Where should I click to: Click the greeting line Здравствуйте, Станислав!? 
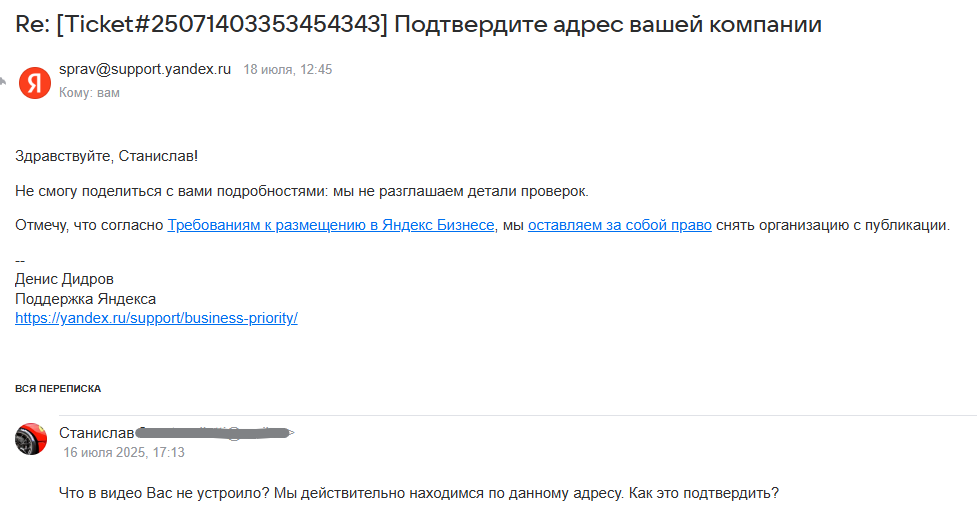(x=106, y=156)
